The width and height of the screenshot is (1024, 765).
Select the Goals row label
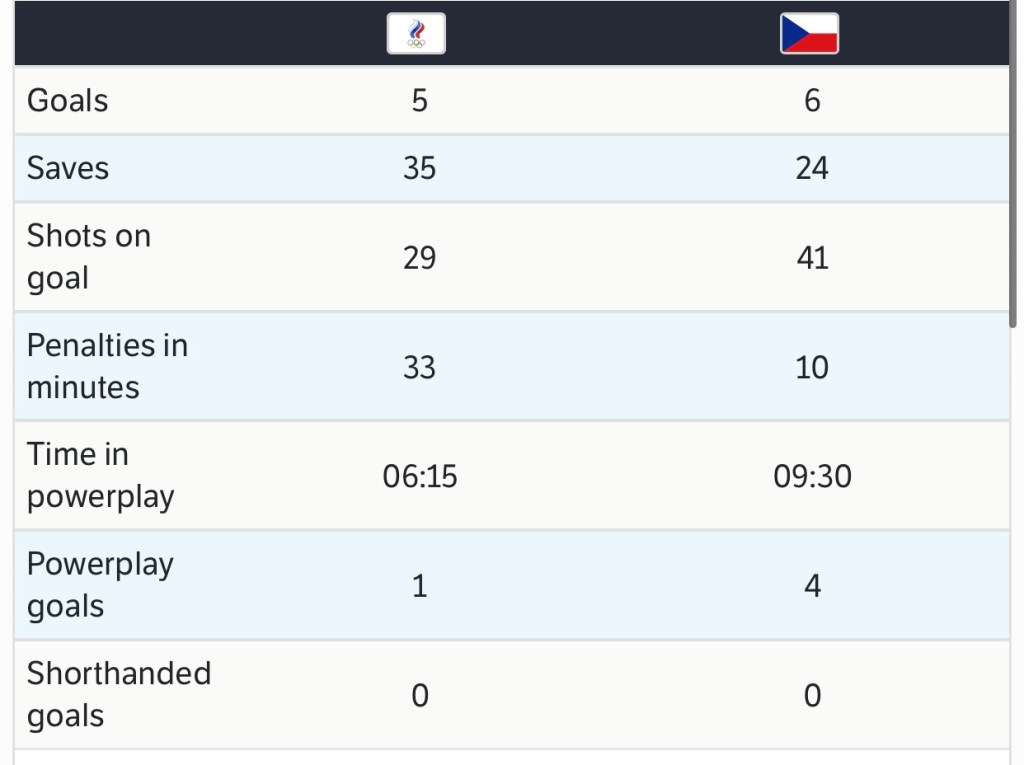[x=68, y=100]
